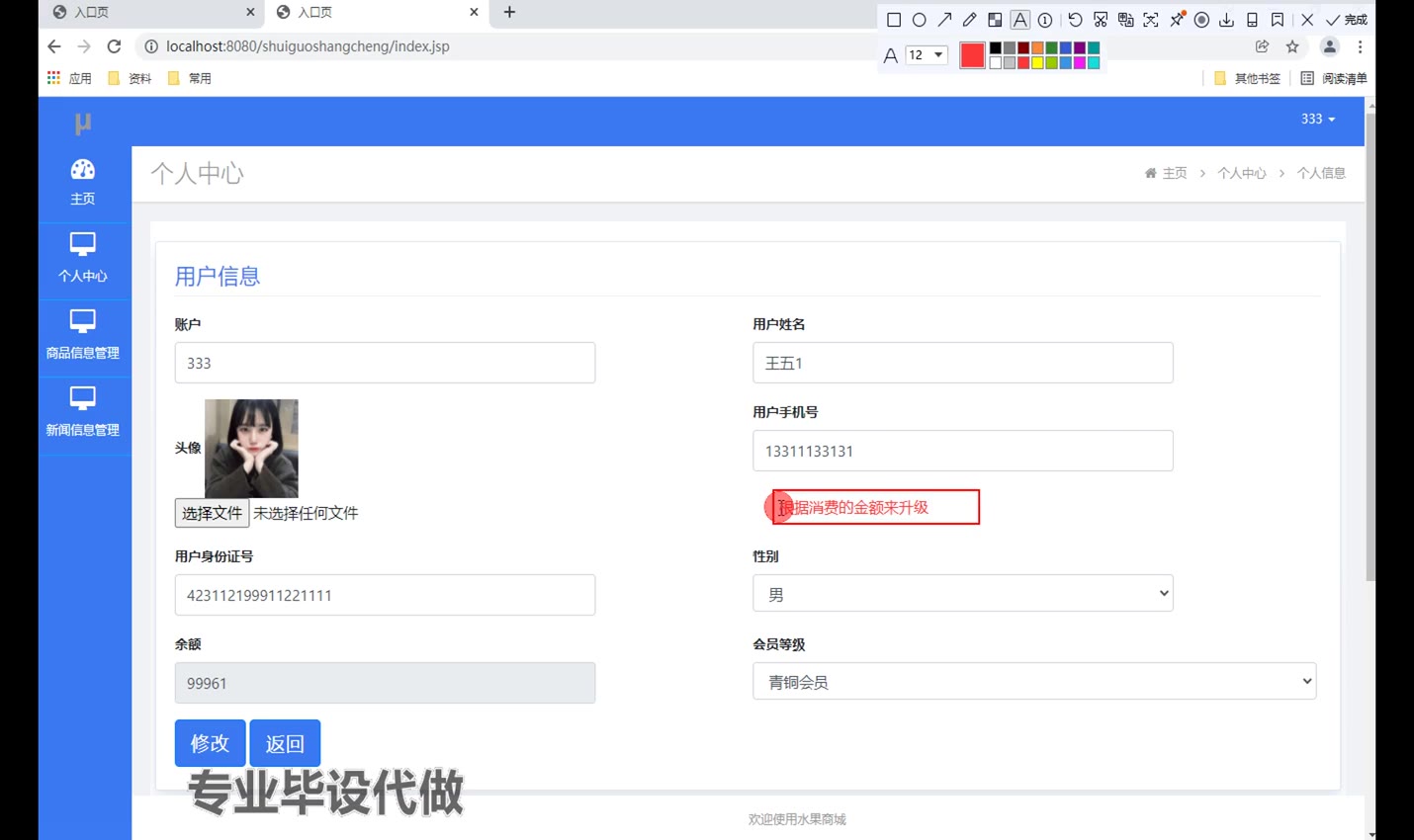Open a new browser tab

[x=509, y=12]
